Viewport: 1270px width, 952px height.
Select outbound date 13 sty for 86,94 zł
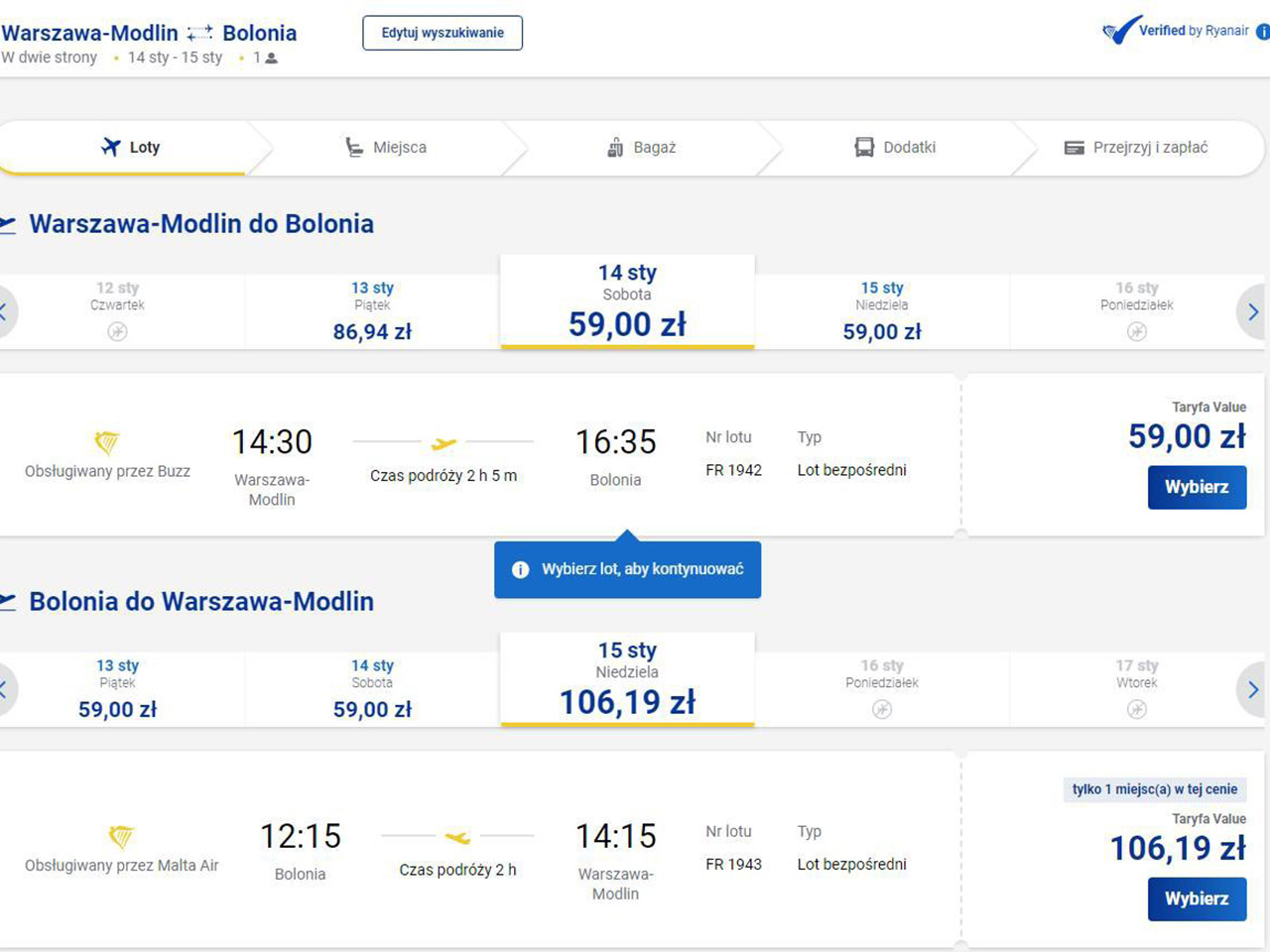pos(372,311)
